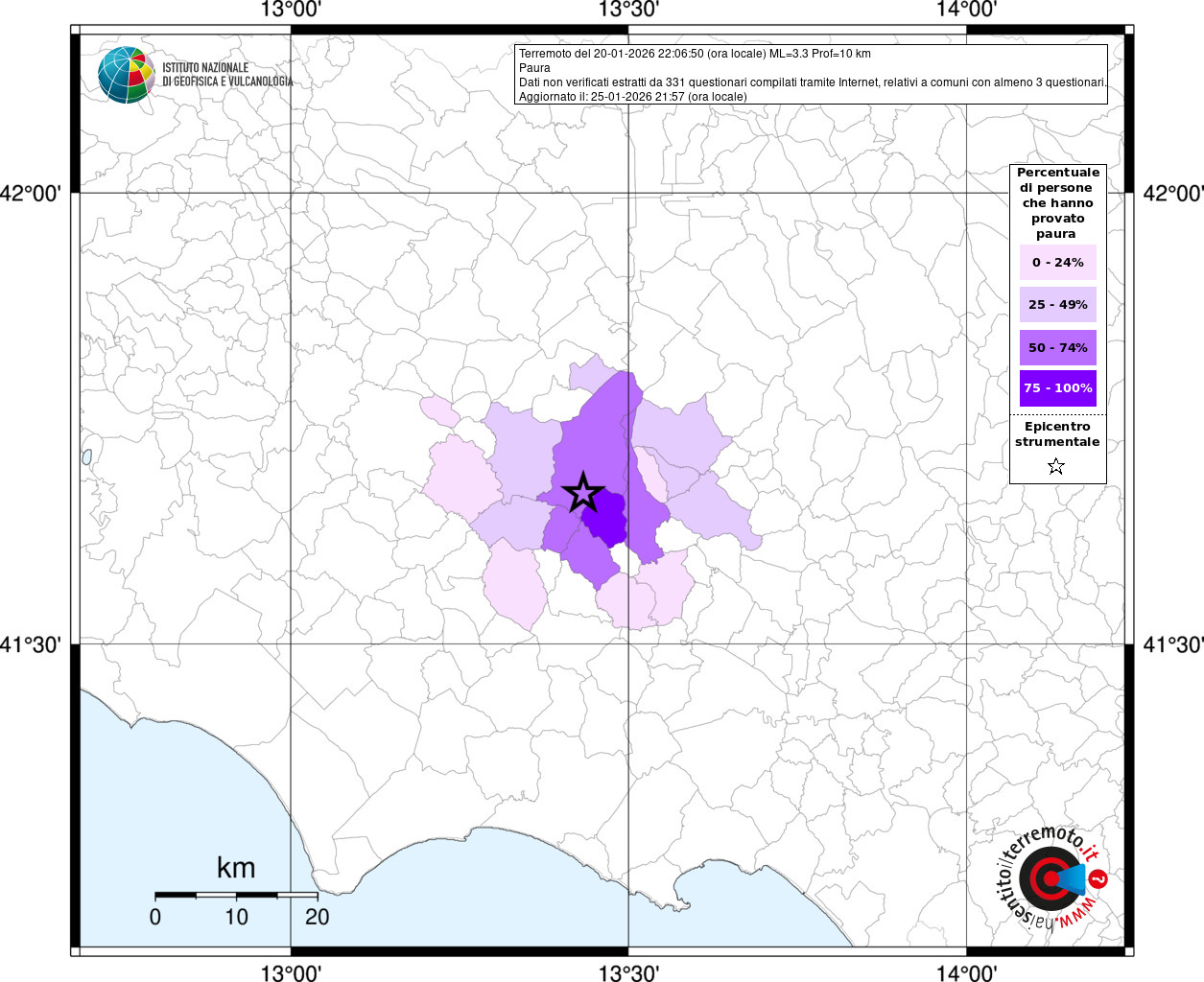Click the 'Percentuale di persone' legend title
The height and width of the screenshot is (982, 1204).
coord(1058,203)
